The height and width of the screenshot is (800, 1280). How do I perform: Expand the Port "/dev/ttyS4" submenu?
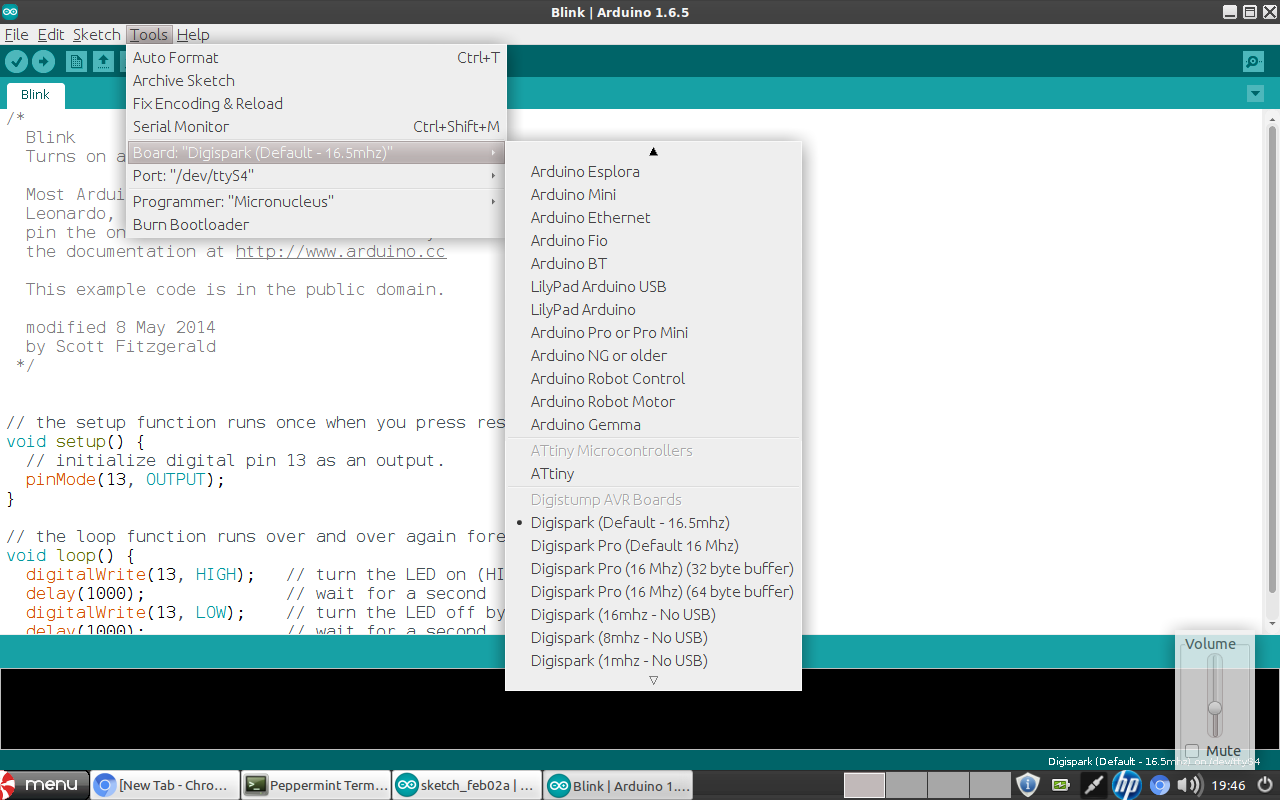pyautogui.click(x=316, y=175)
